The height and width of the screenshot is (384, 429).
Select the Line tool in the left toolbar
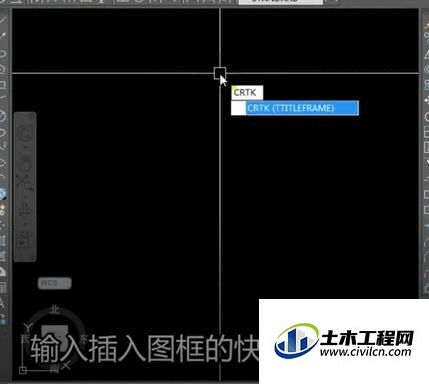tap(3, 20)
